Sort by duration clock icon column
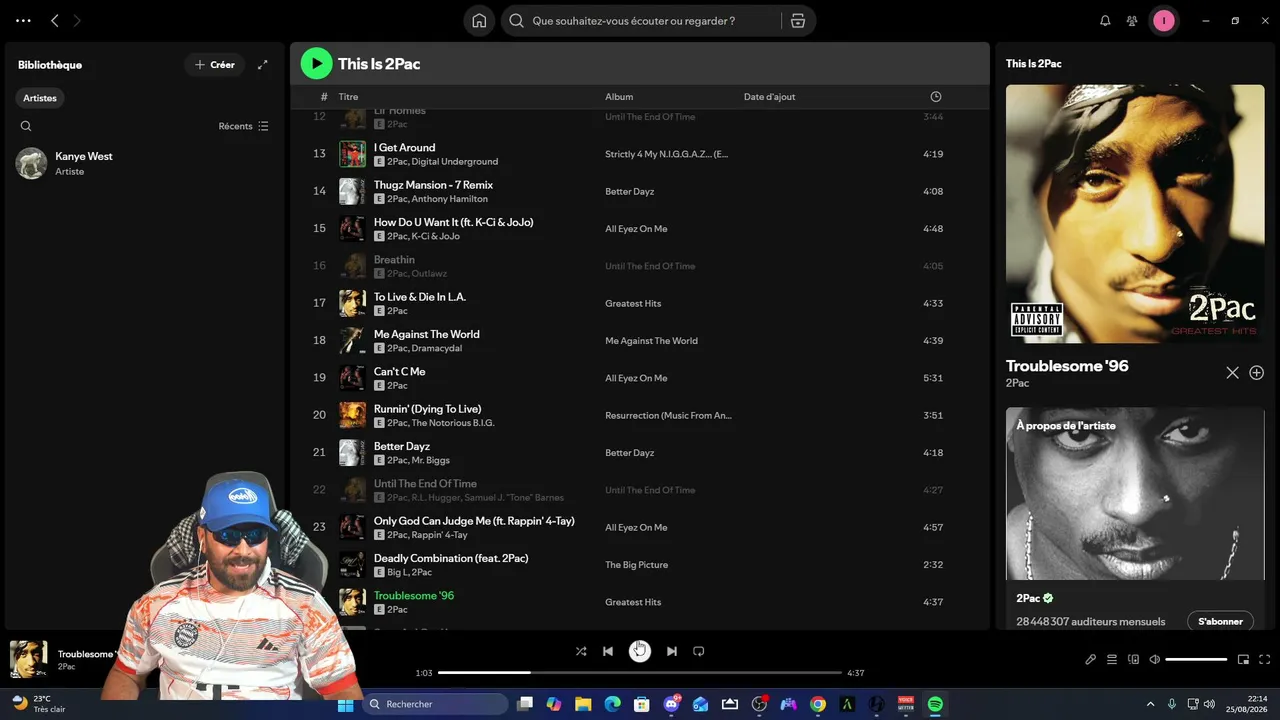The image size is (1280, 720). (936, 97)
